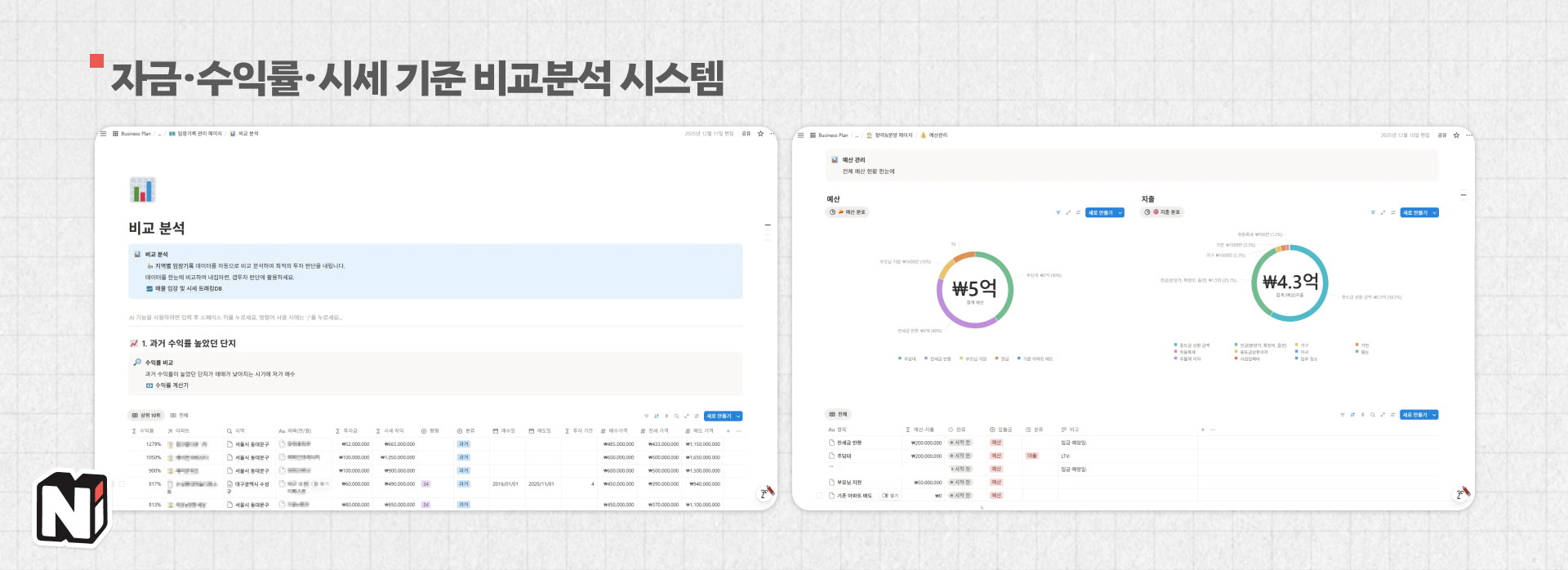Open more options in 예산관리 window
The width and height of the screenshot is (1568, 570).
[1469, 135]
